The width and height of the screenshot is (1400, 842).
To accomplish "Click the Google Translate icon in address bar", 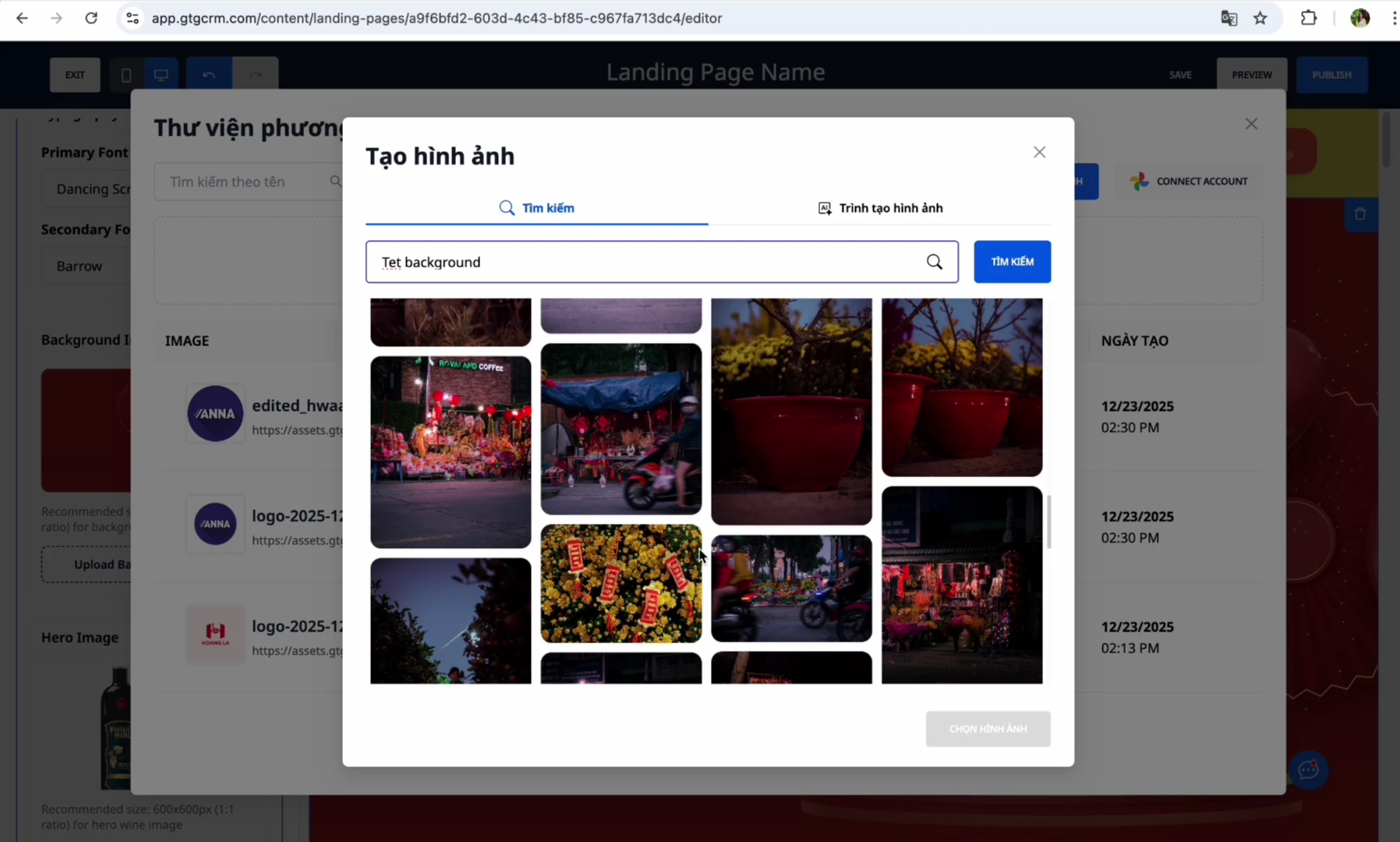I will [1229, 18].
